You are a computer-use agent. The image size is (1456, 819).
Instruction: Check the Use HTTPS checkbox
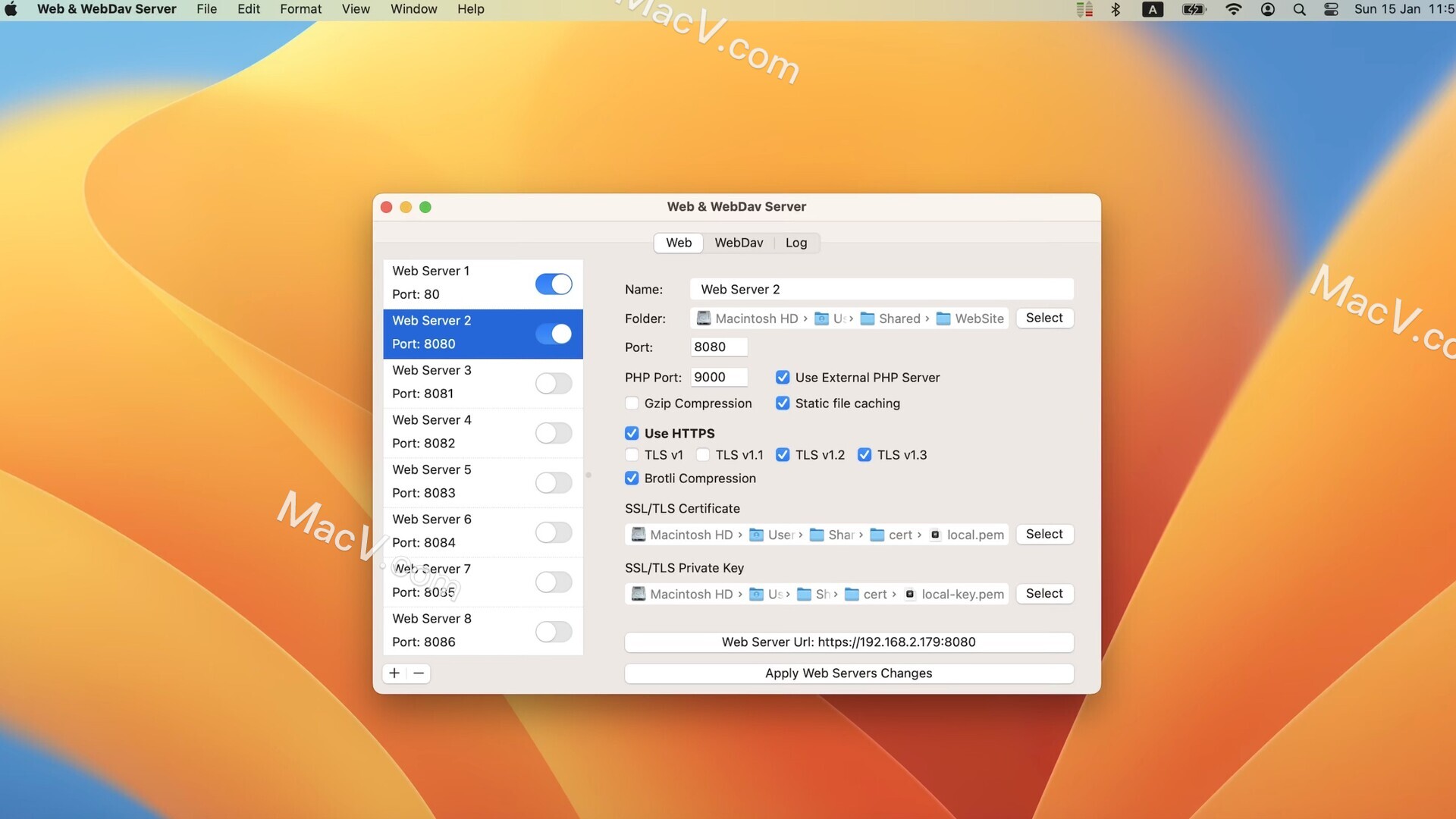click(631, 433)
